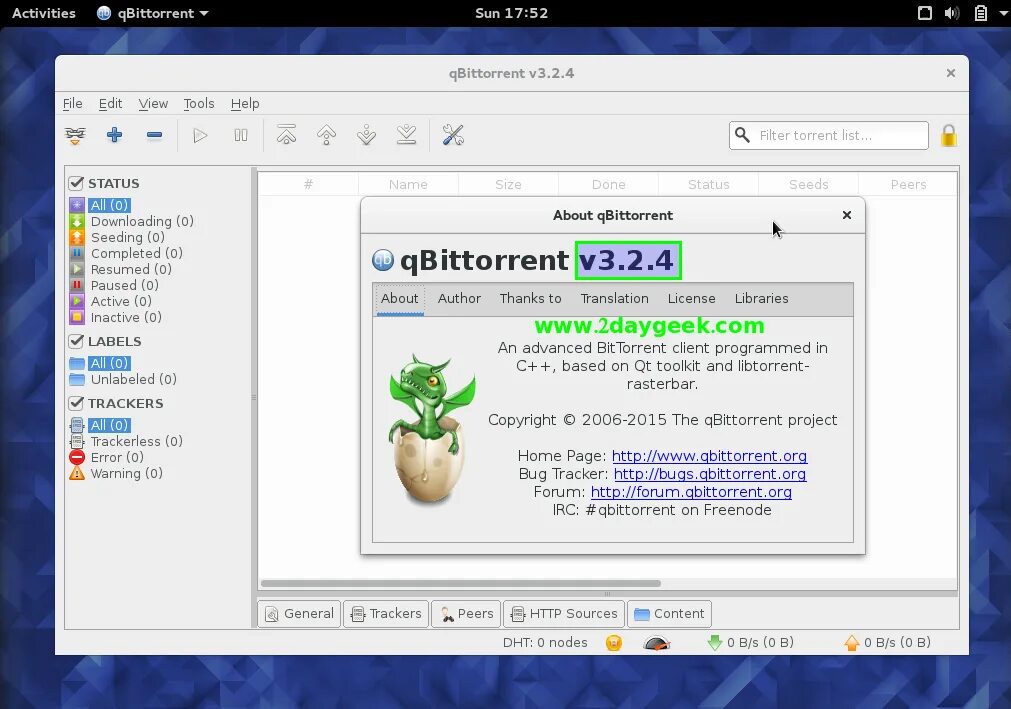Toggle the STATUS section checkbox

coord(76,183)
